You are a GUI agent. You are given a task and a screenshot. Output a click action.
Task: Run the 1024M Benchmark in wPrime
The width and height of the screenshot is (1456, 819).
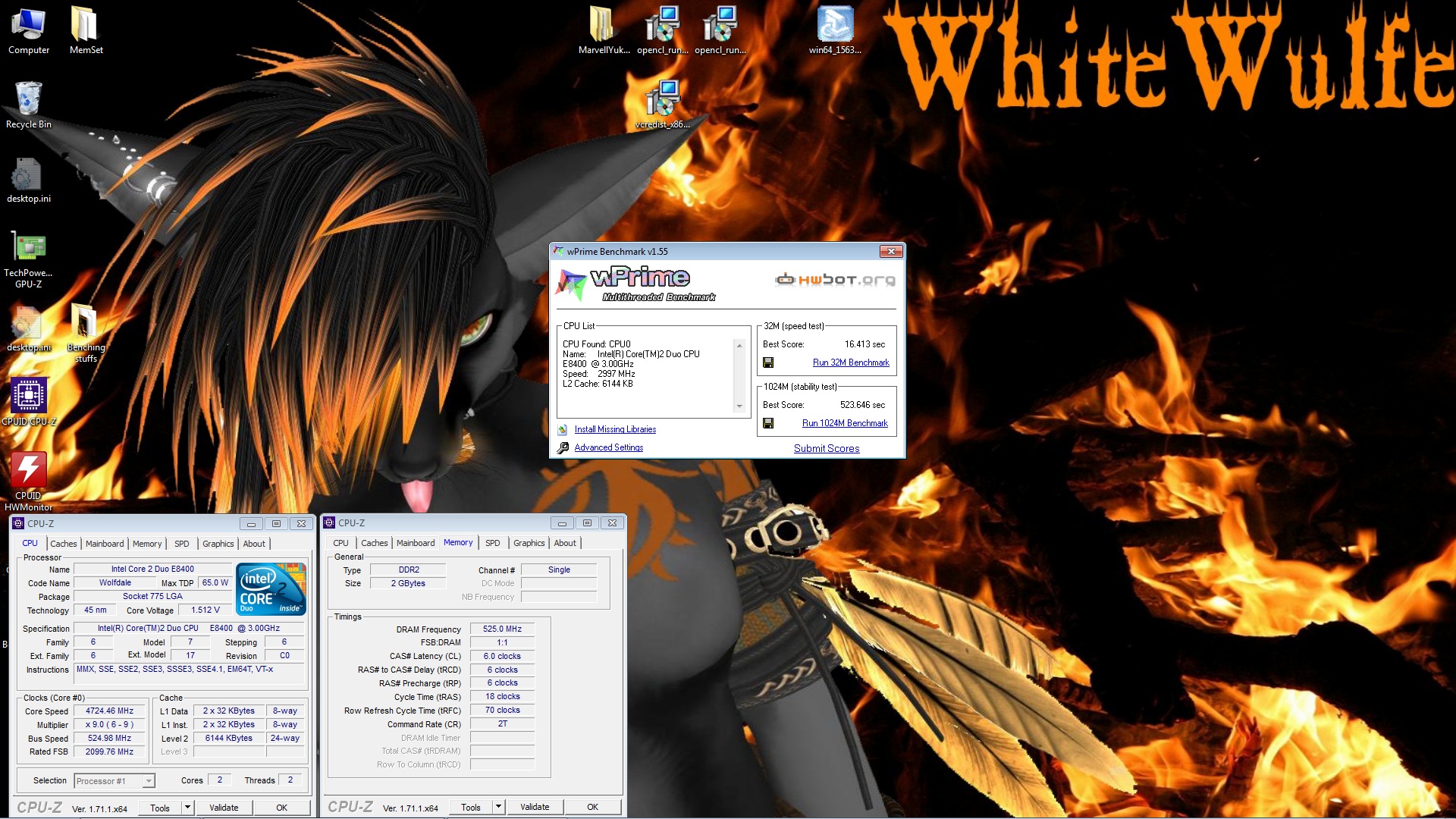point(845,423)
